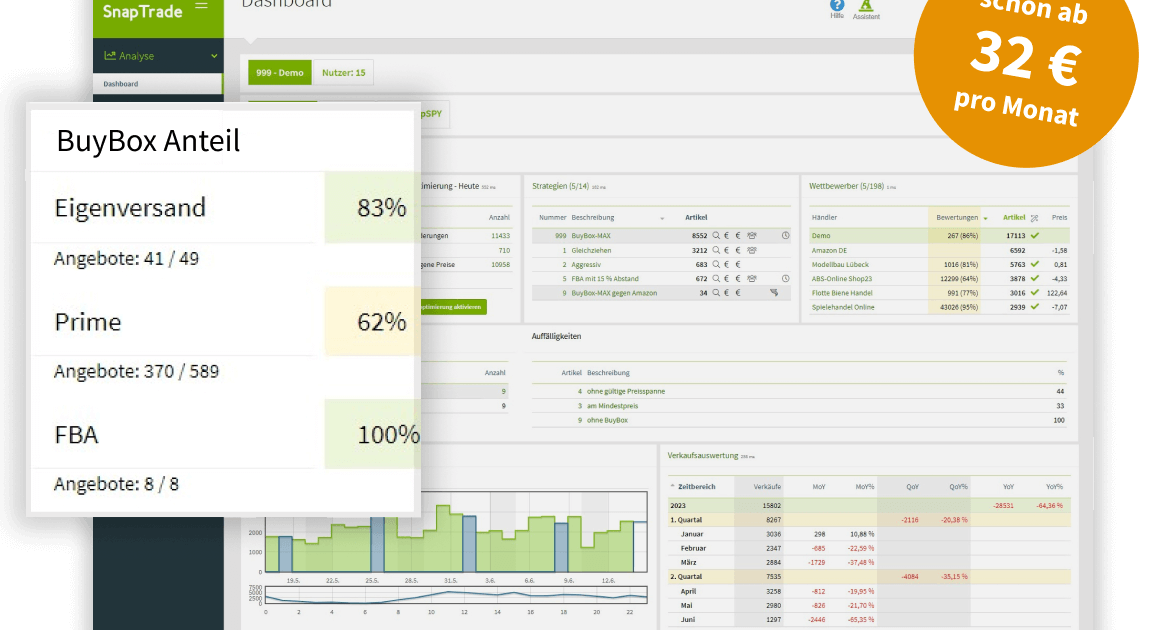
Task: Click the second euro icon in Aggressiv row
Action: tap(738, 264)
